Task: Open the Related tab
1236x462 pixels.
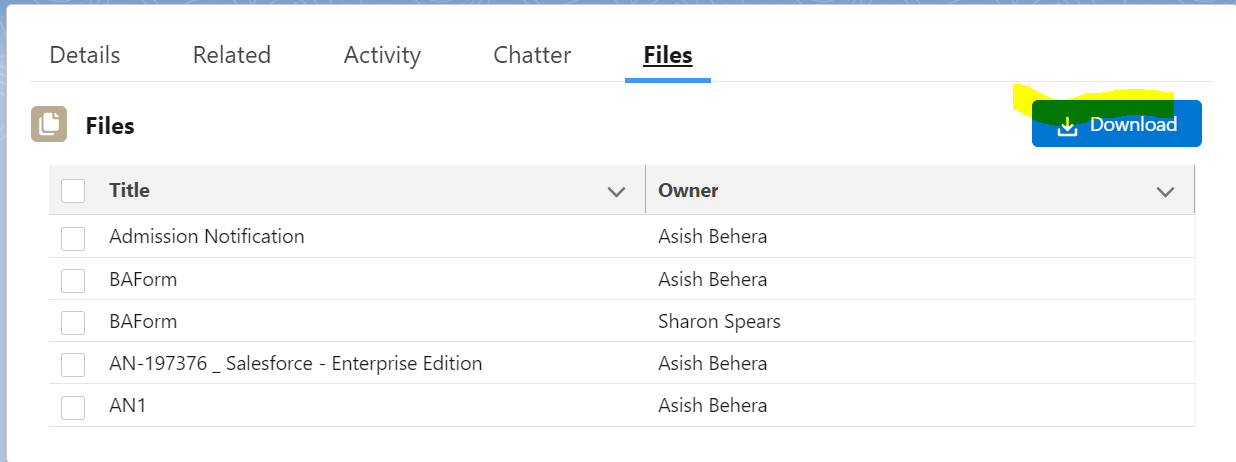Action: point(232,55)
